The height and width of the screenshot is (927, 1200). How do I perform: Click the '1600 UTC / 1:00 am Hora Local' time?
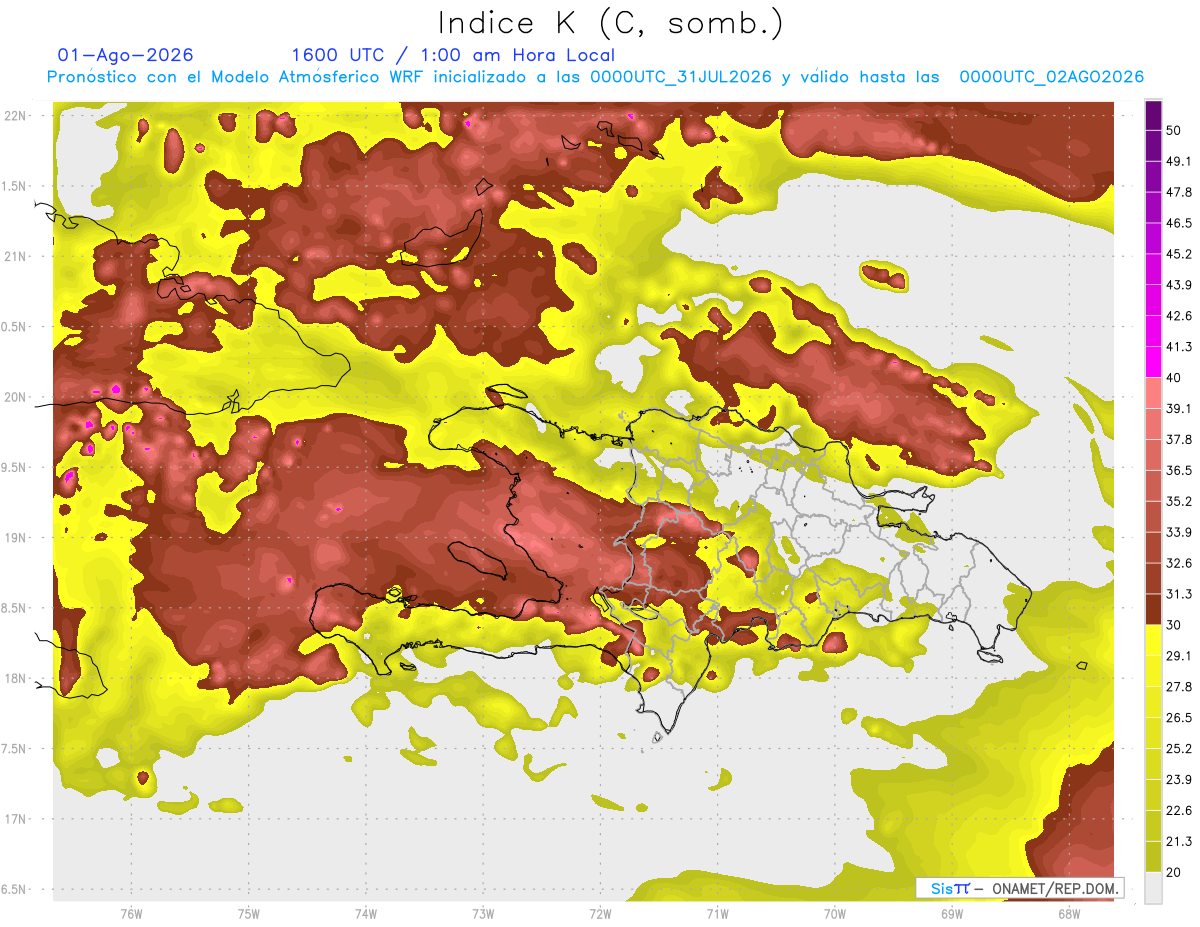coord(453,55)
